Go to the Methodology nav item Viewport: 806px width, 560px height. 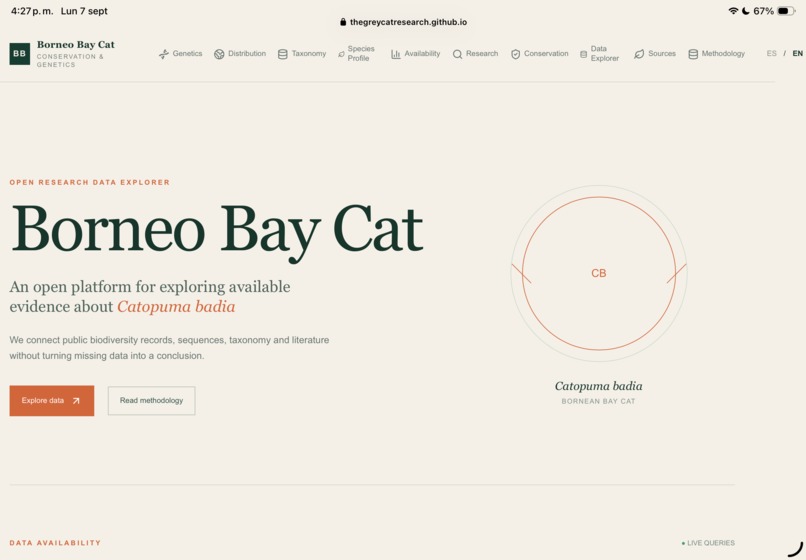click(717, 53)
